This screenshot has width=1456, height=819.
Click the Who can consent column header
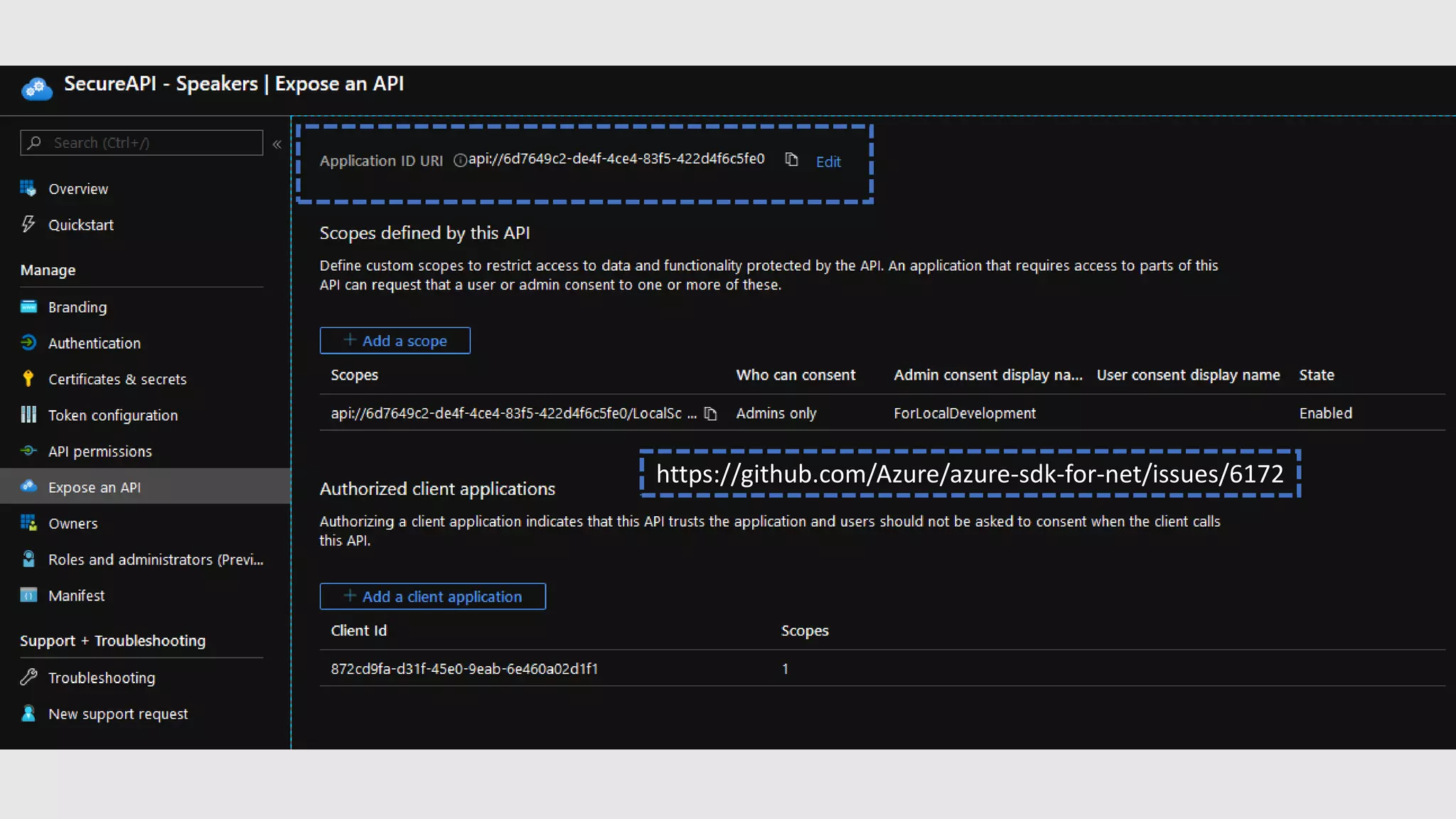coord(796,375)
